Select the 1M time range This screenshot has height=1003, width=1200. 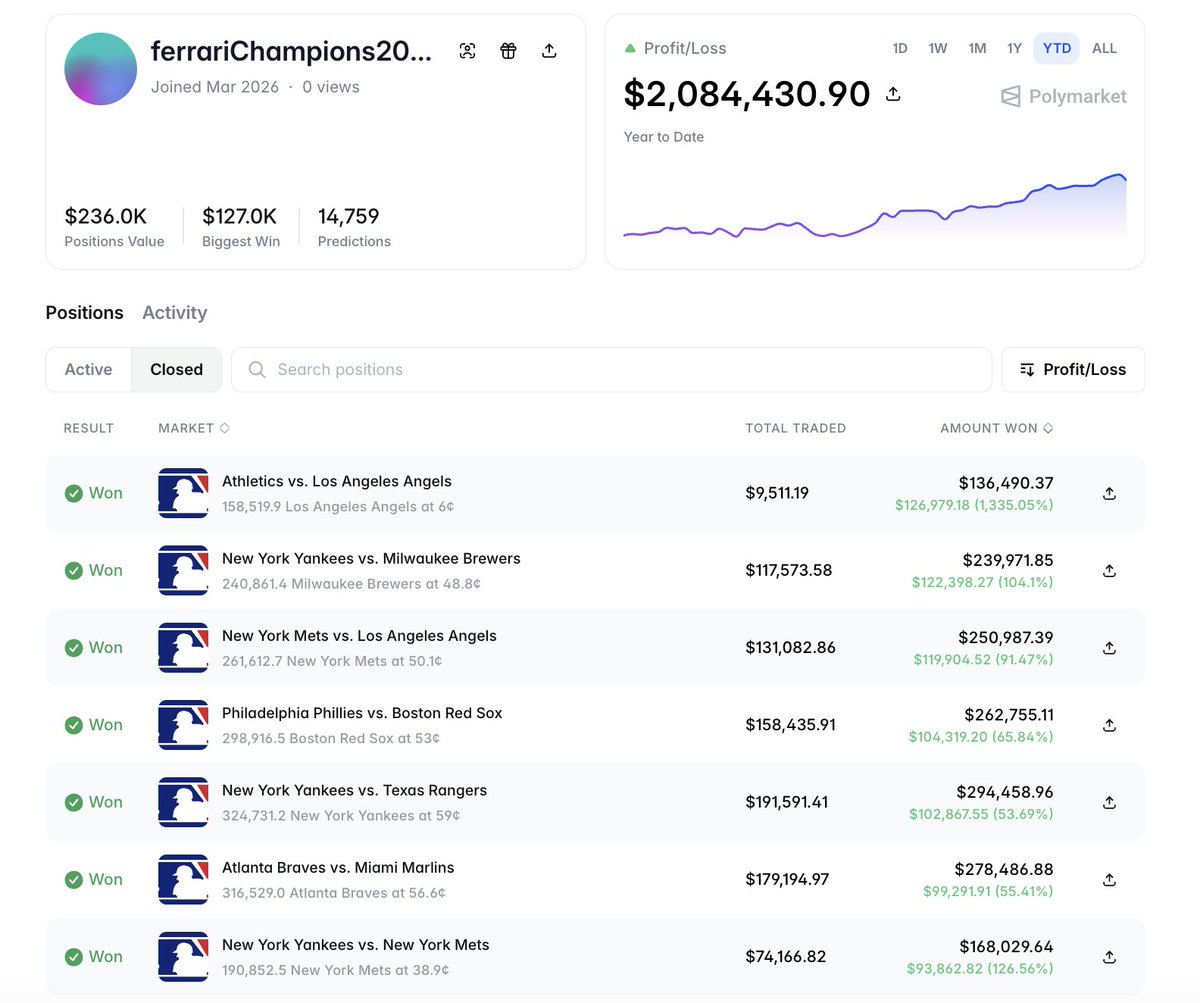[x=977, y=48]
